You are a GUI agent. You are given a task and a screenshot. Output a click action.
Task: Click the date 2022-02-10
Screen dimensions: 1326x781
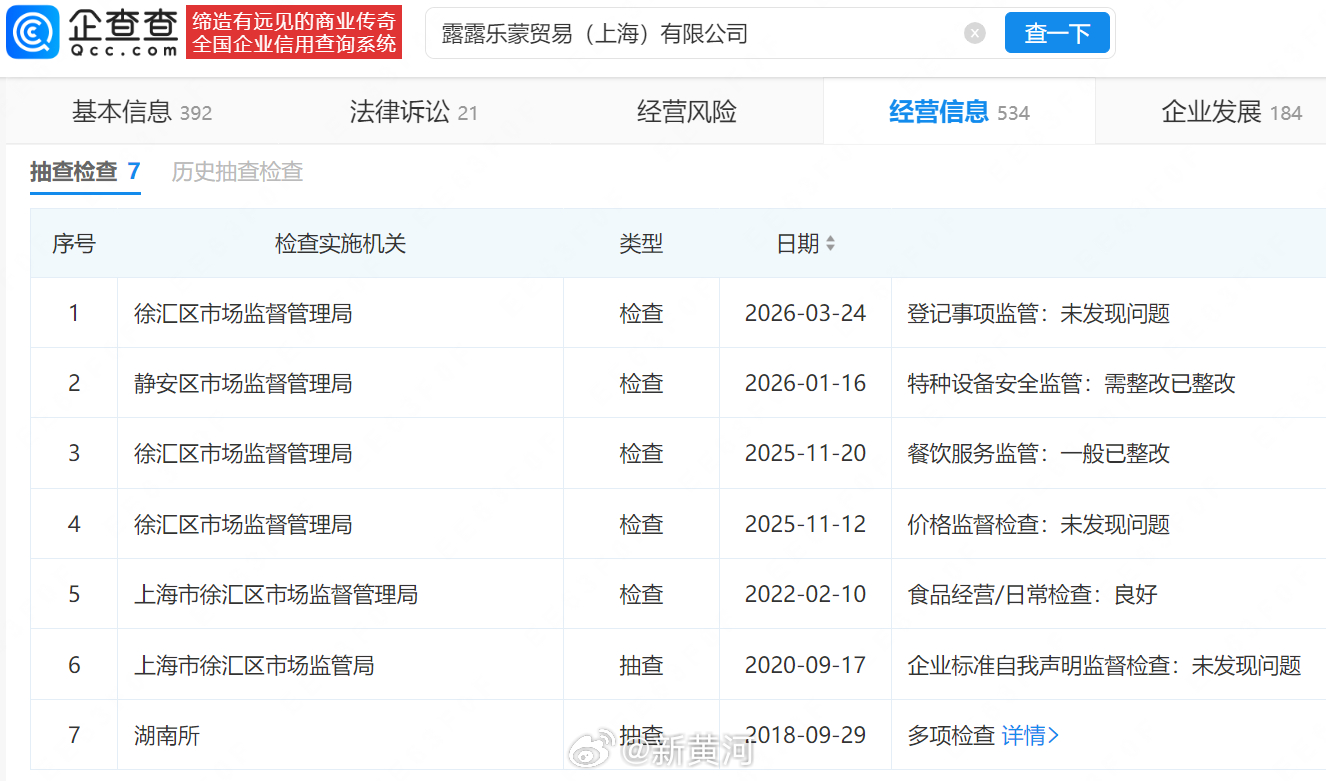(805, 595)
